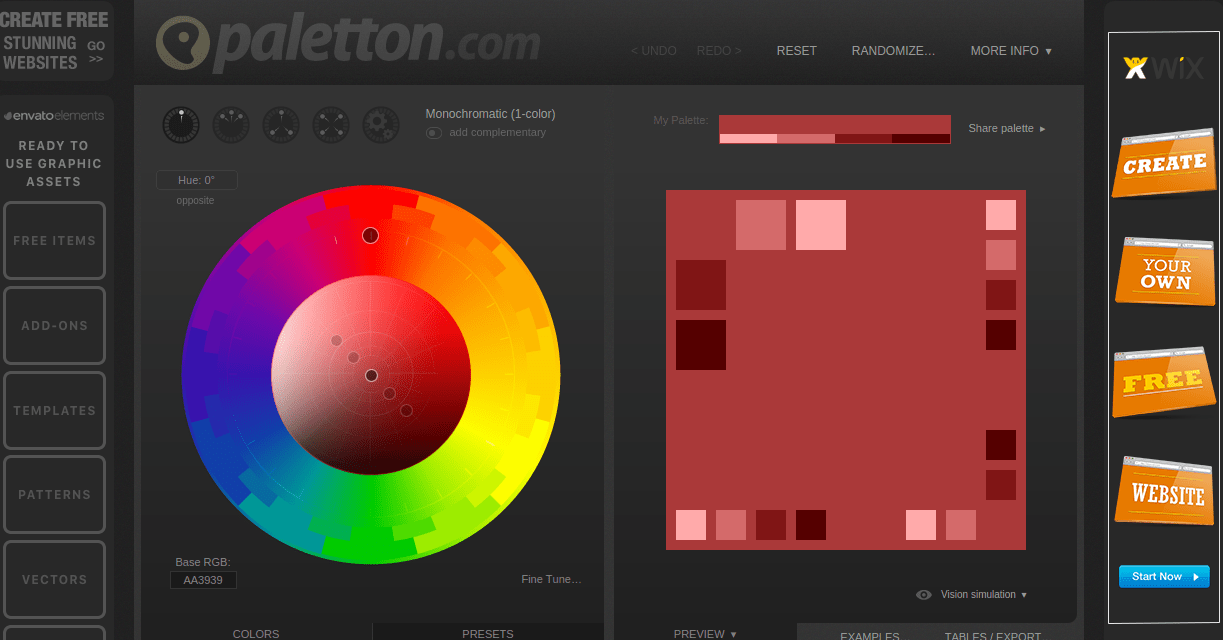Click the Base RGB AA3939 field
This screenshot has width=1223, height=640.
tap(203, 580)
